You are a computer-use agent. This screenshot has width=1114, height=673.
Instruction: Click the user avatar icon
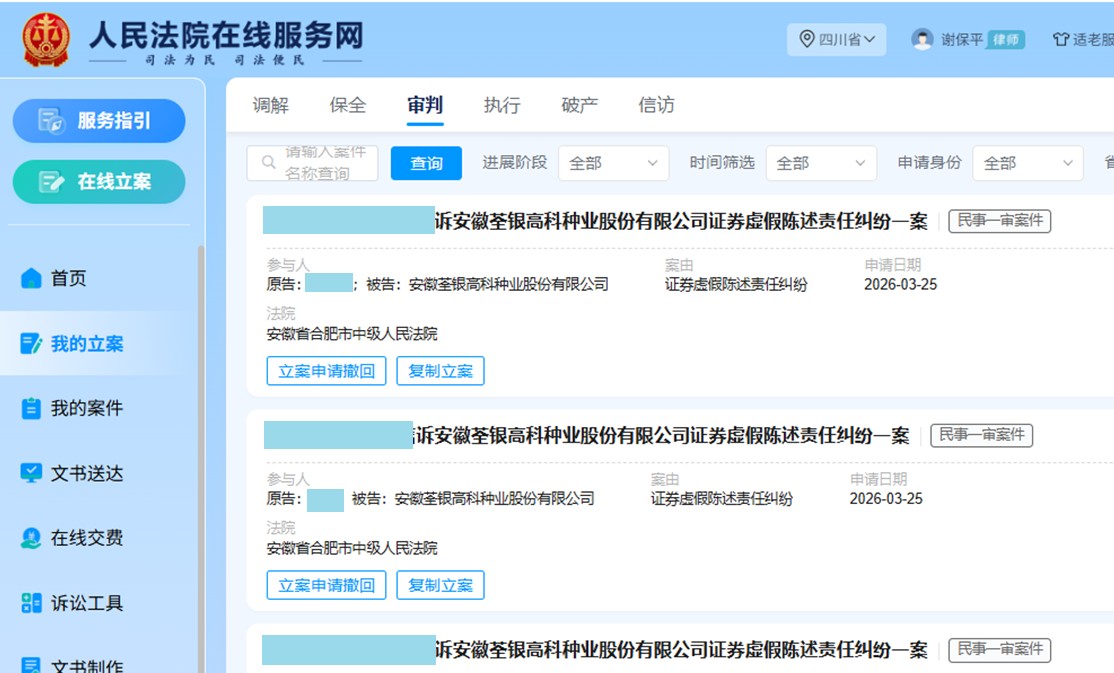[922, 39]
